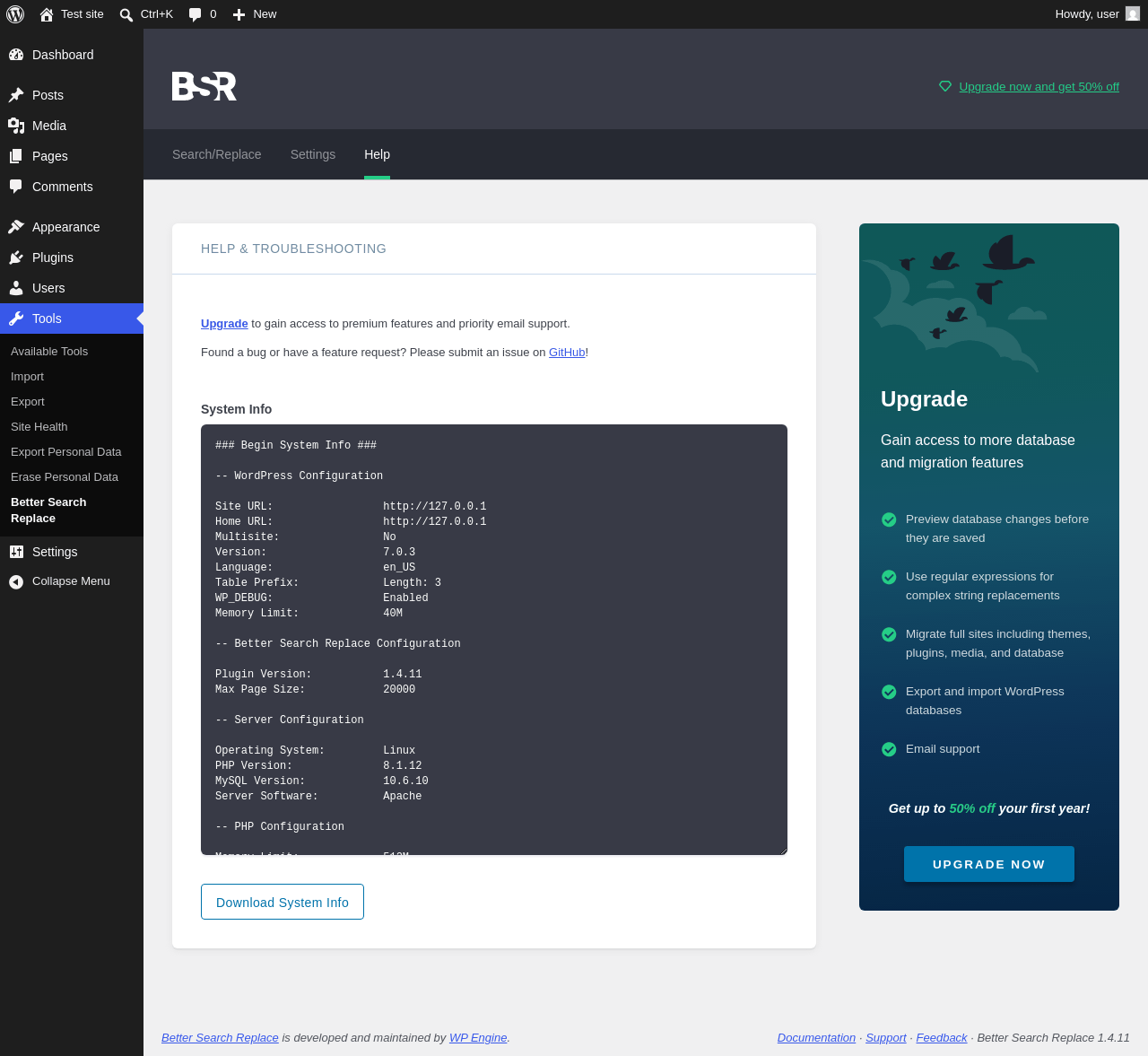The width and height of the screenshot is (1148, 1056).
Task: Click the Test site home icon
Action: (47, 14)
